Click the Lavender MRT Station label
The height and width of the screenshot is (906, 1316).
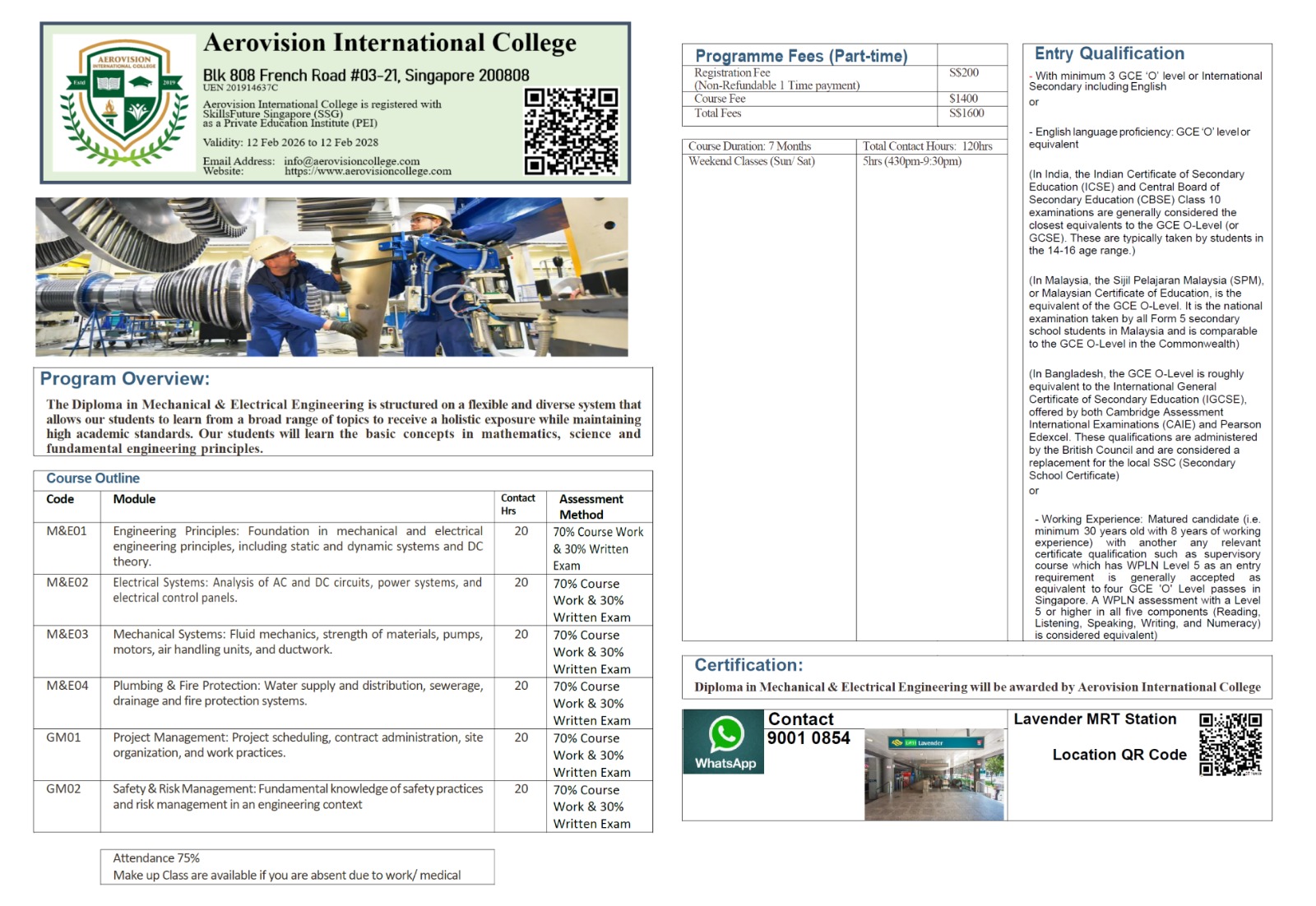[1095, 719]
